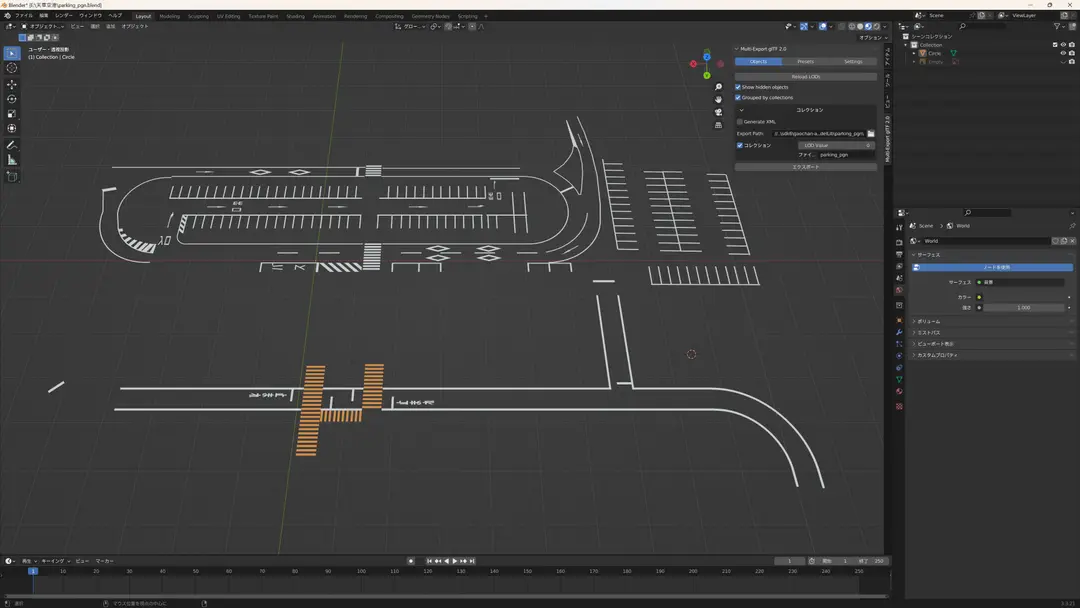This screenshot has height=608, width=1080.
Task: Collapse the Collection tree in the outliner
Action: pos(906,45)
